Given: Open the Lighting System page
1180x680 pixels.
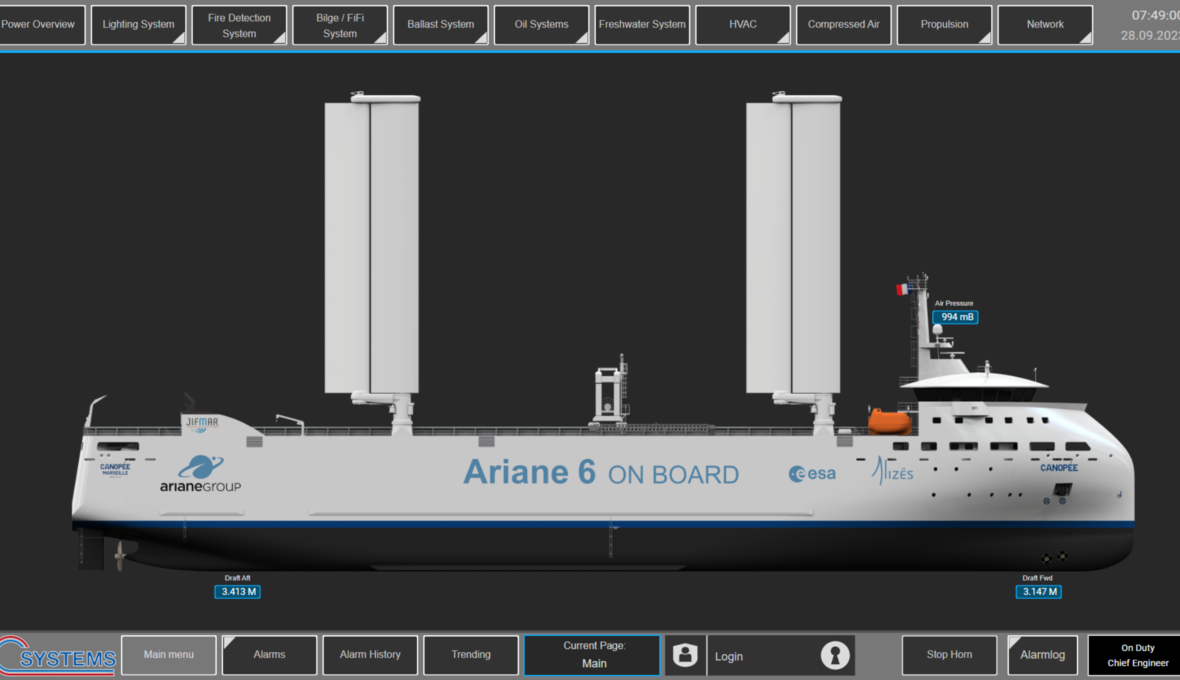Looking at the screenshot, I should 138,25.
